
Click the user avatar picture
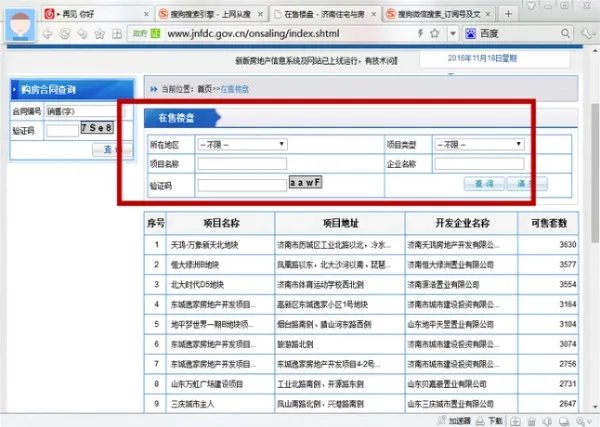(20, 25)
